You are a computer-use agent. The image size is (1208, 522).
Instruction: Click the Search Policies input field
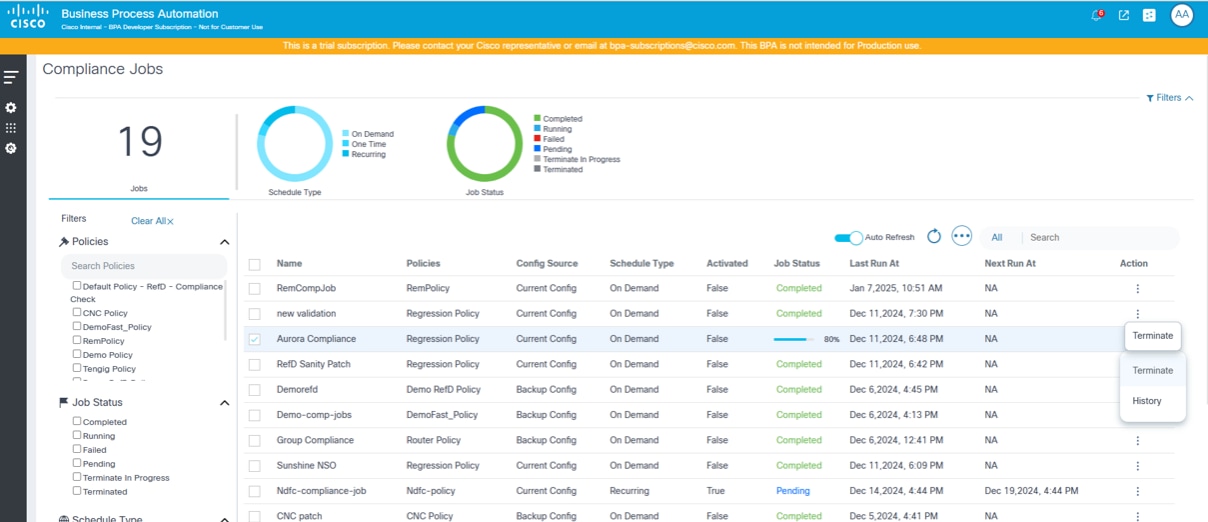tap(143, 266)
